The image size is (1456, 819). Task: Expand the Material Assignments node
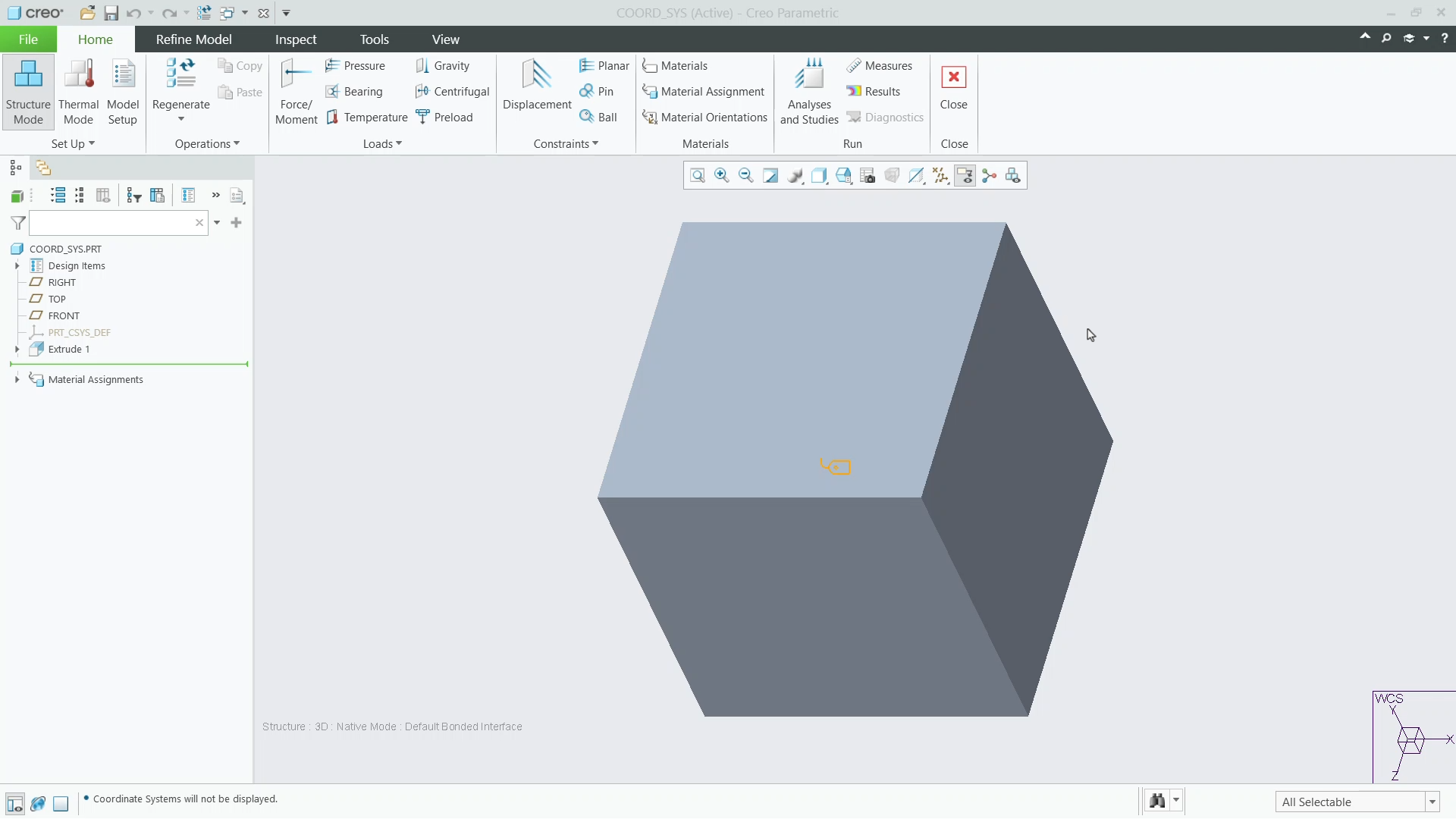click(17, 380)
